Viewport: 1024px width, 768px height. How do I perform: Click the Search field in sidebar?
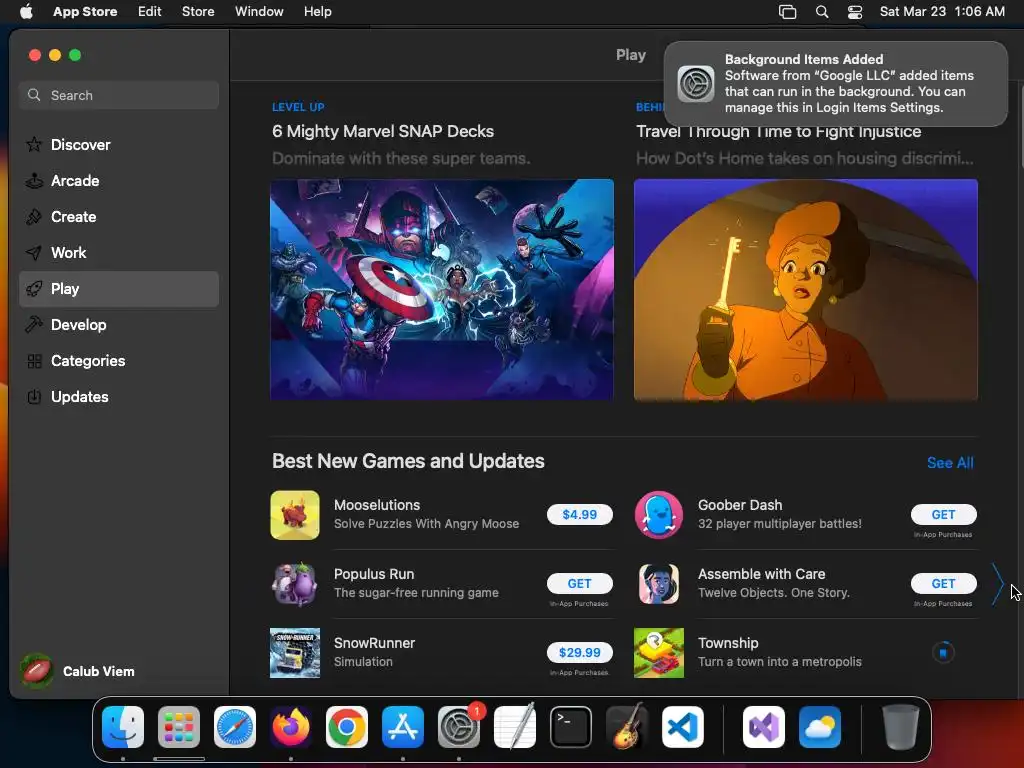119,95
